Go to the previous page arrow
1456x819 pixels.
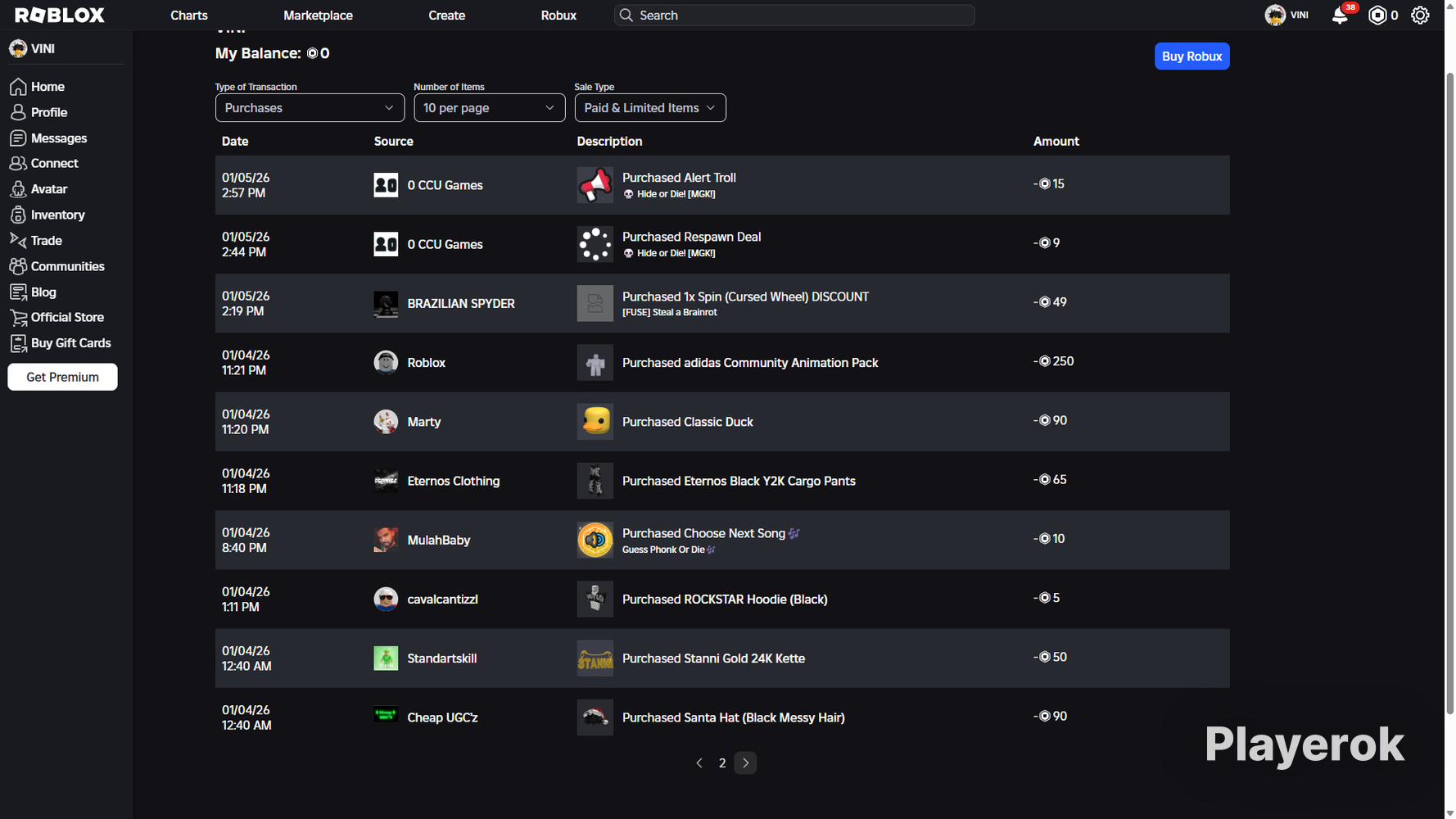(x=699, y=763)
